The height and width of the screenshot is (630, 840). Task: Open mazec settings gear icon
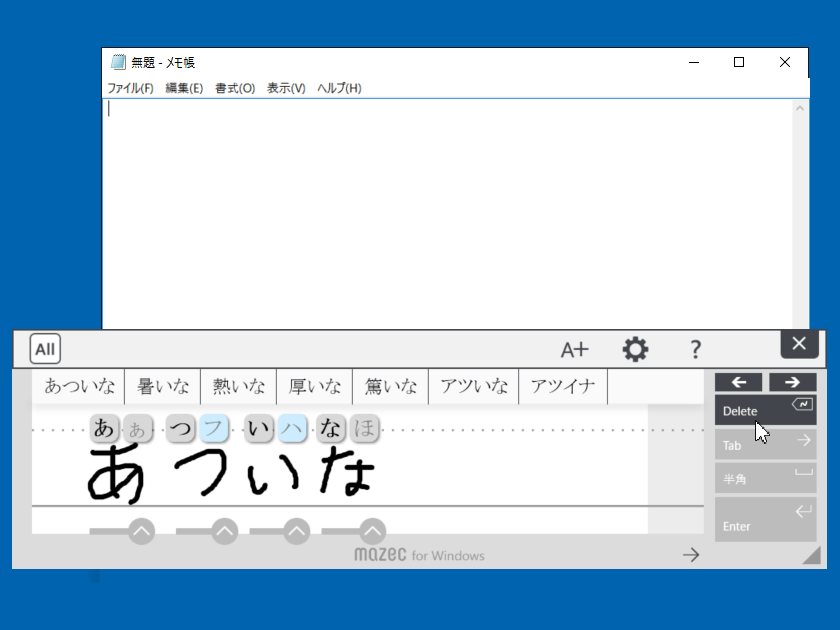[635, 349]
